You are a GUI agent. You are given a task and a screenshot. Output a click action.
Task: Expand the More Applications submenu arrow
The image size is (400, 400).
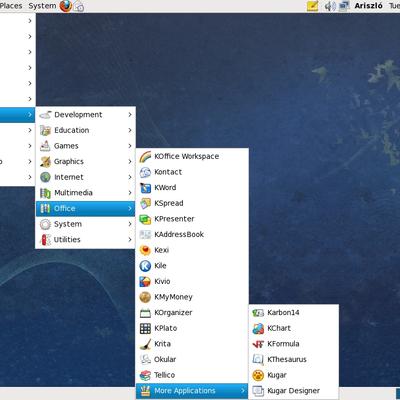pos(243,391)
